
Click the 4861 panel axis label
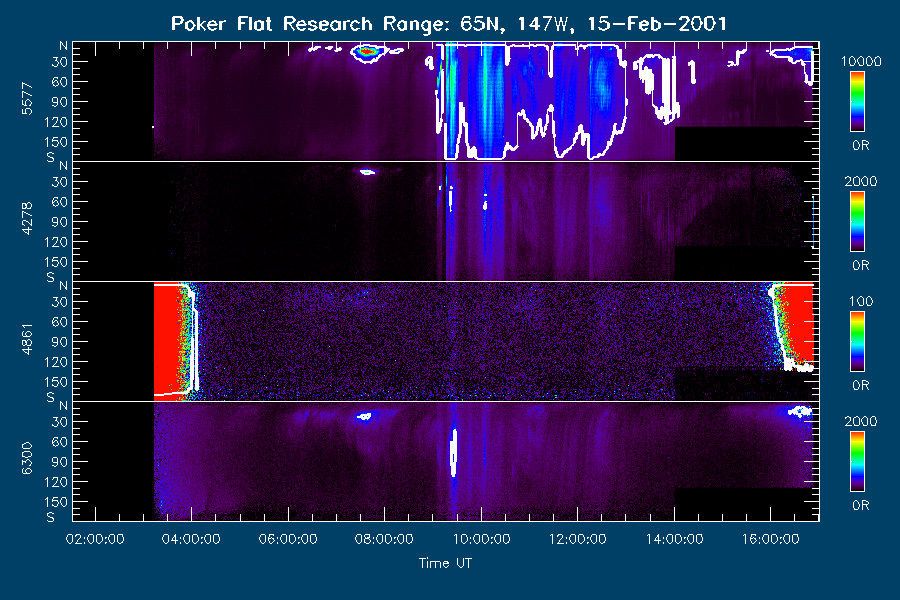[27, 339]
